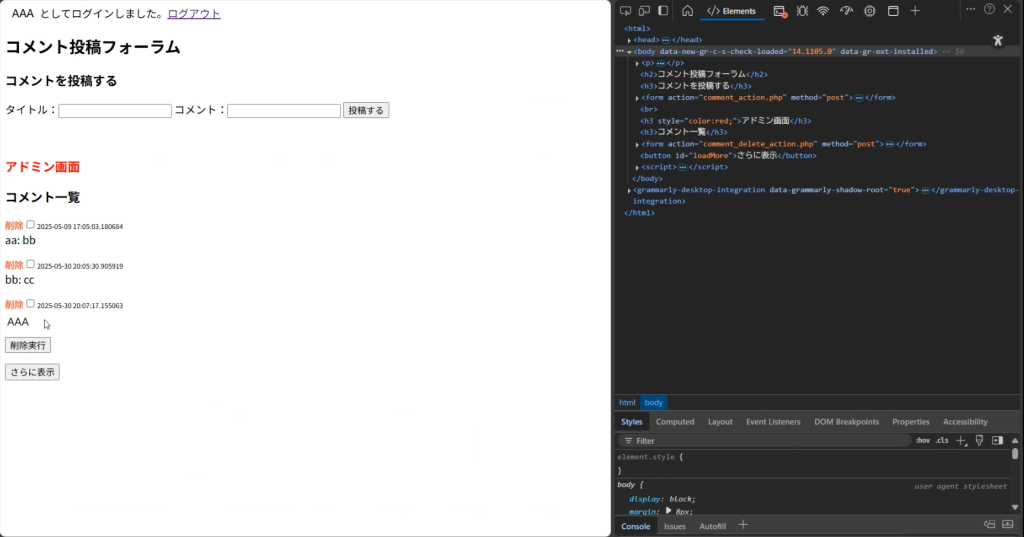This screenshot has width=1024, height=537.
Task: Open the DevTools Welcome home icon
Action: pyautogui.click(x=687, y=10)
